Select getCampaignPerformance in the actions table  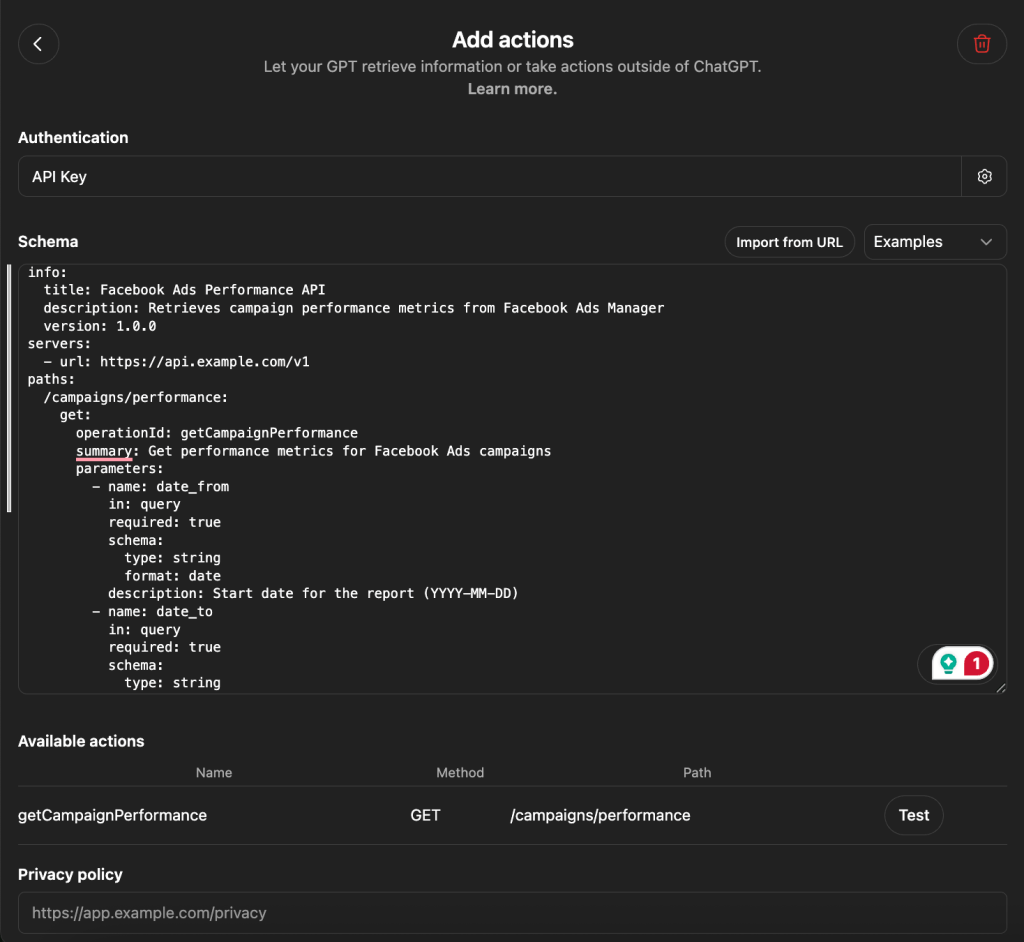111,815
